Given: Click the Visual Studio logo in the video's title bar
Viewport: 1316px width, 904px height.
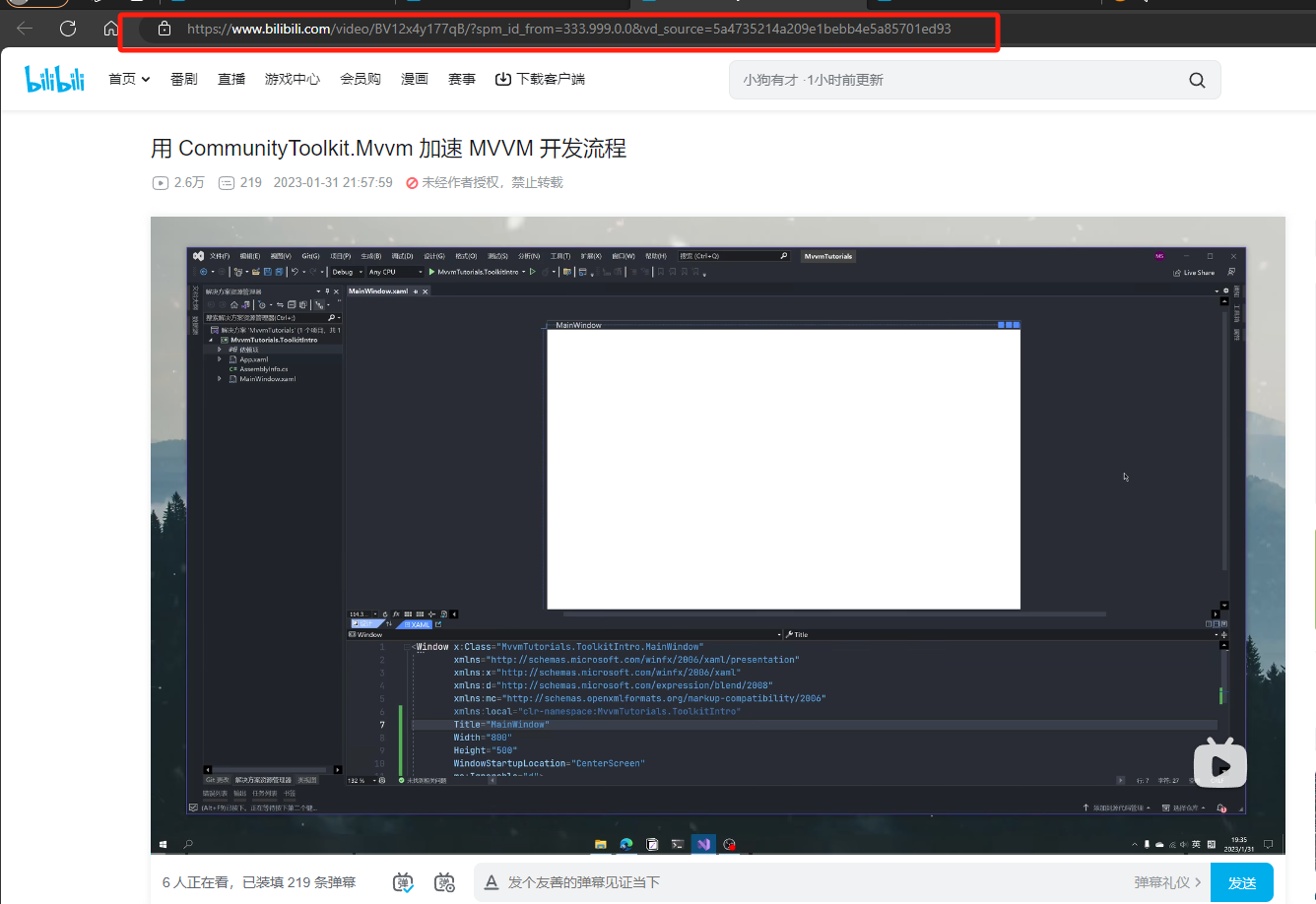Looking at the screenshot, I should click(x=198, y=256).
